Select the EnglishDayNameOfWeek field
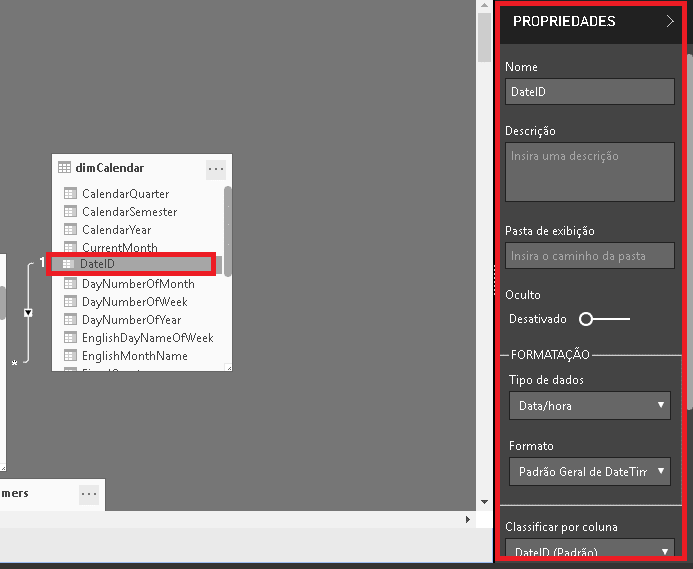 point(148,338)
